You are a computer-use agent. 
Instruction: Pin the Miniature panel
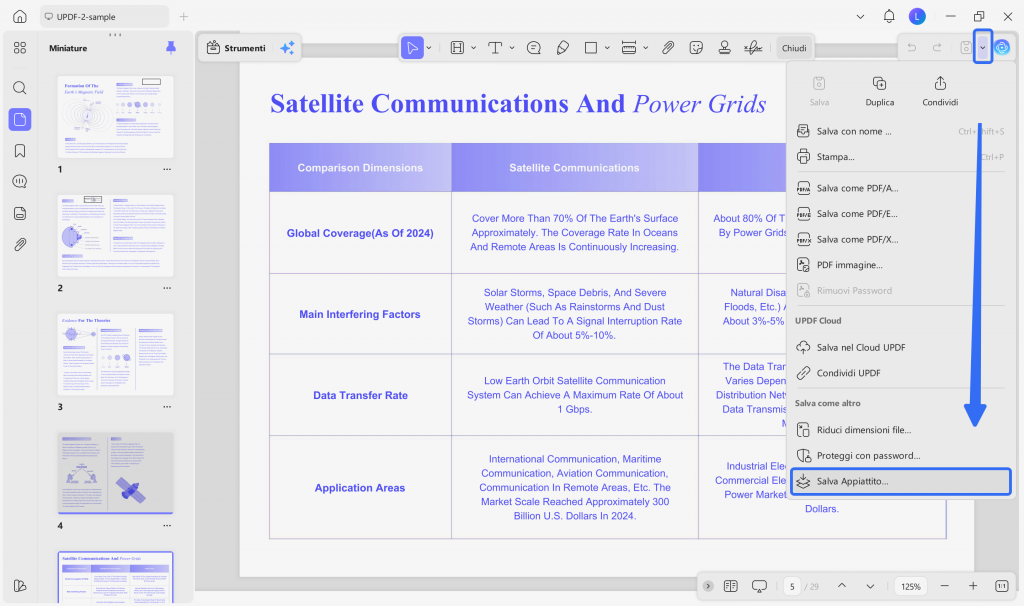(x=171, y=48)
